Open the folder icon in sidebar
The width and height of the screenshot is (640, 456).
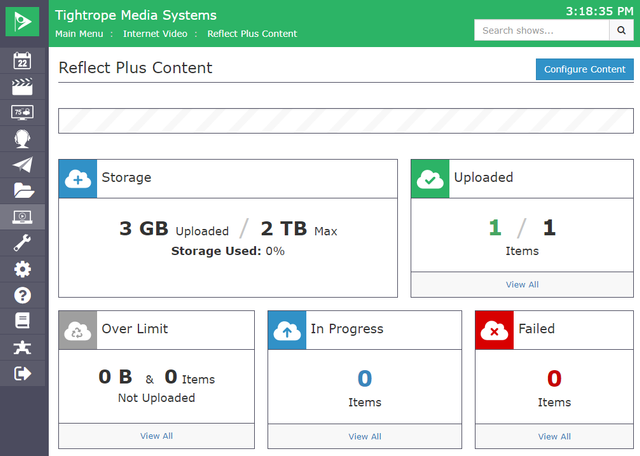click(x=22, y=191)
